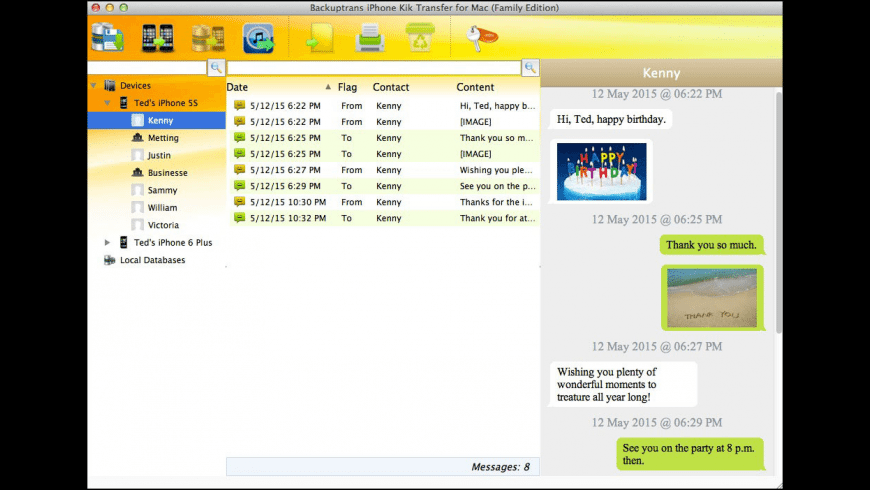This screenshot has width=870, height=490.
Task: Click the bubble icon of 6:27 PM message
Action: tap(239, 169)
